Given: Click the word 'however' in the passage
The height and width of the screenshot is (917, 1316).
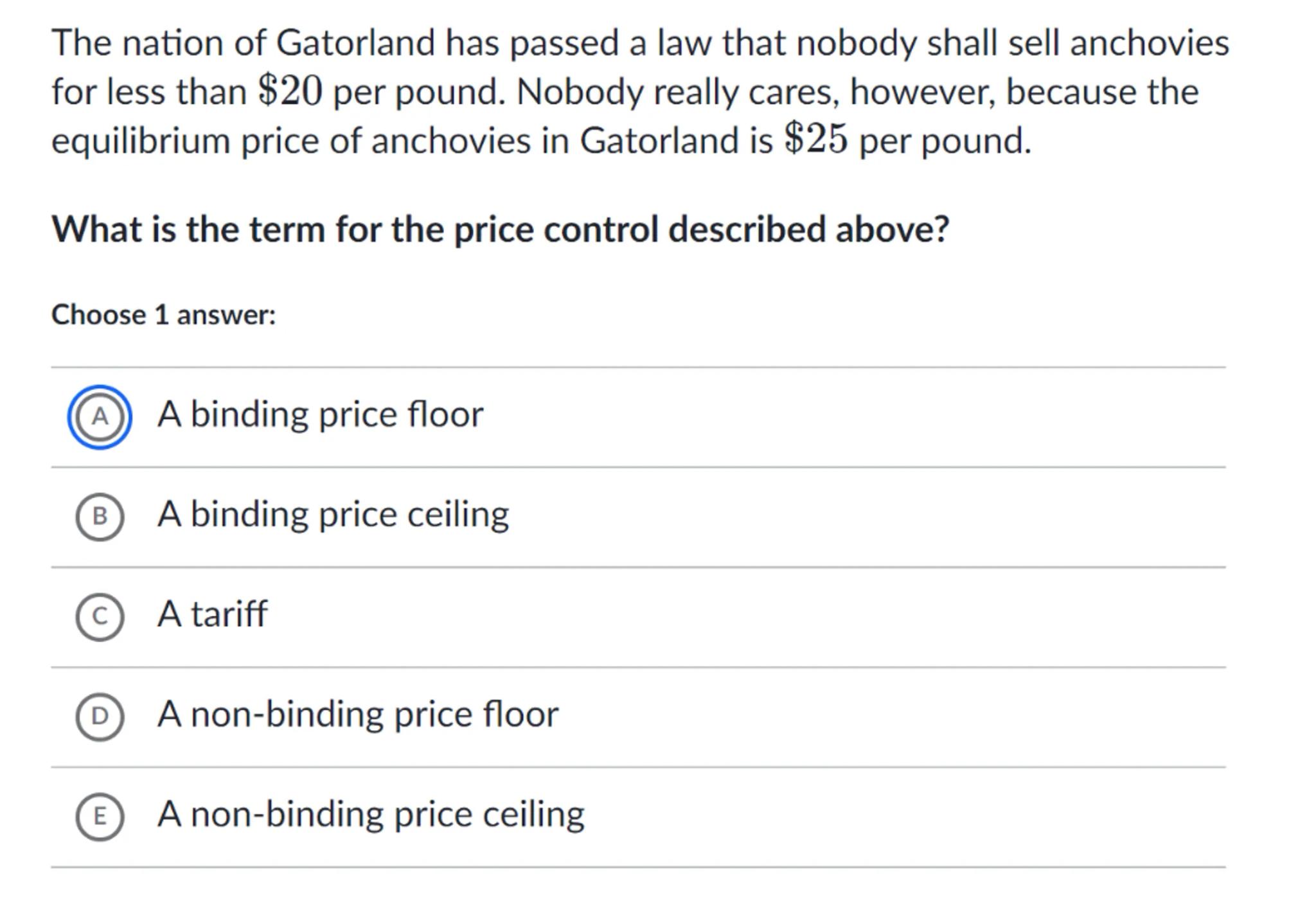Looking at the screenshot, I should coord(921,92).
